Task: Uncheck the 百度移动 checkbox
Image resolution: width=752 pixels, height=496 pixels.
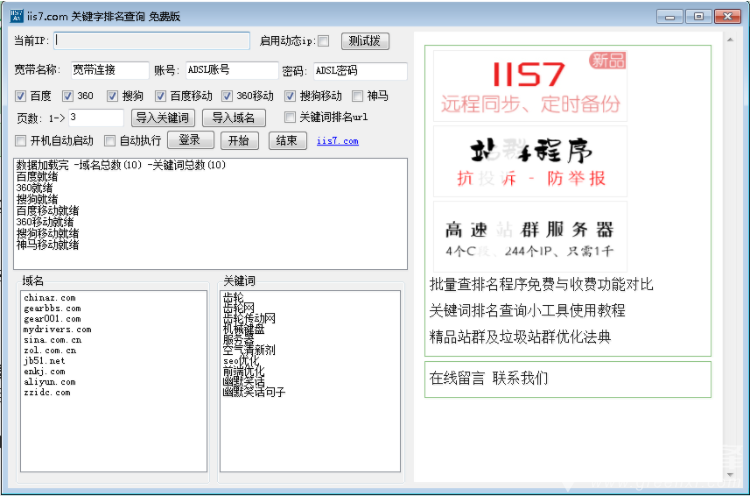Action: pyautogui.click(x=160, y=96)
